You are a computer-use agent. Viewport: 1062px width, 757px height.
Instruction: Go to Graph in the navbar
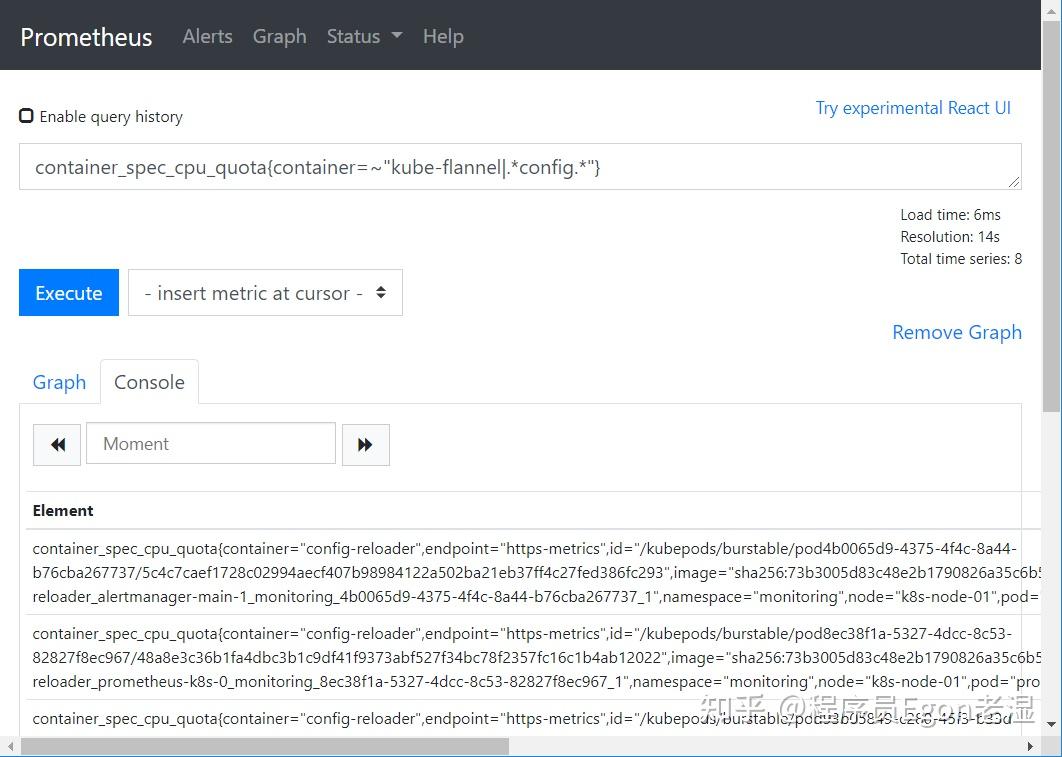[x=280, y=36]
